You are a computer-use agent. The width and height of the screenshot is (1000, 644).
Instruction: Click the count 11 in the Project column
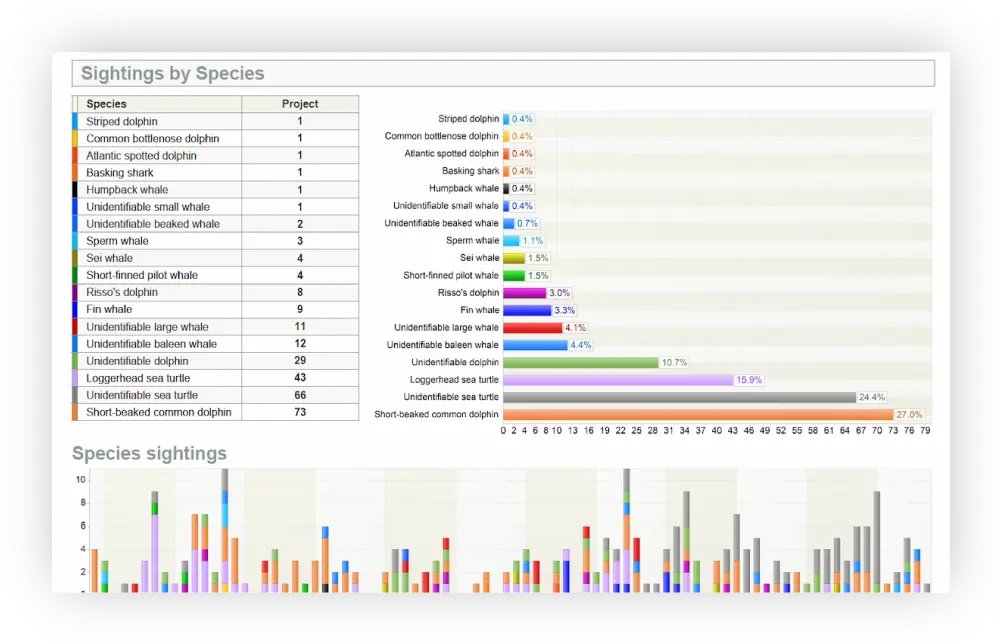click(x=300, y=326)
